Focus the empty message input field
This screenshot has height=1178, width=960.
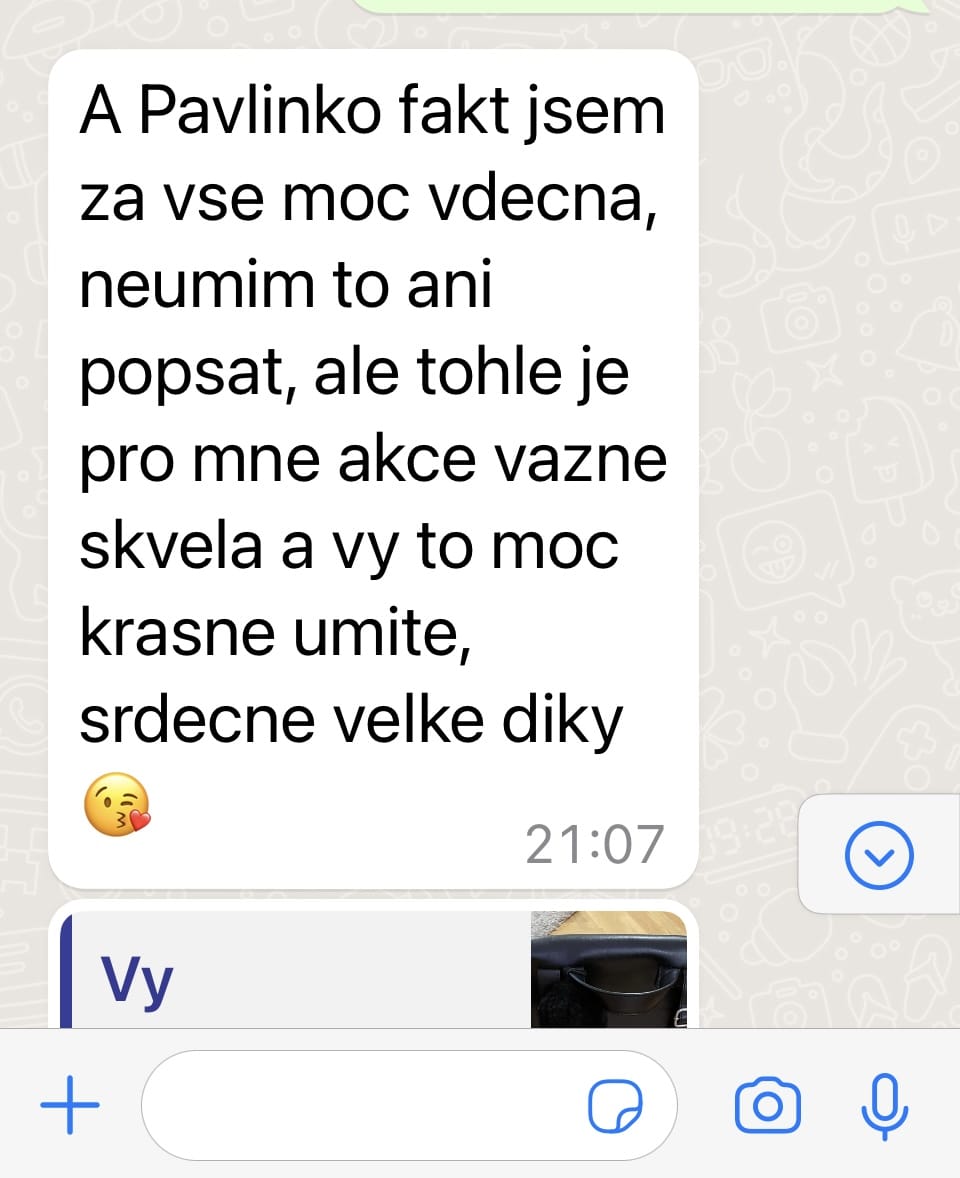point(409,1105)
